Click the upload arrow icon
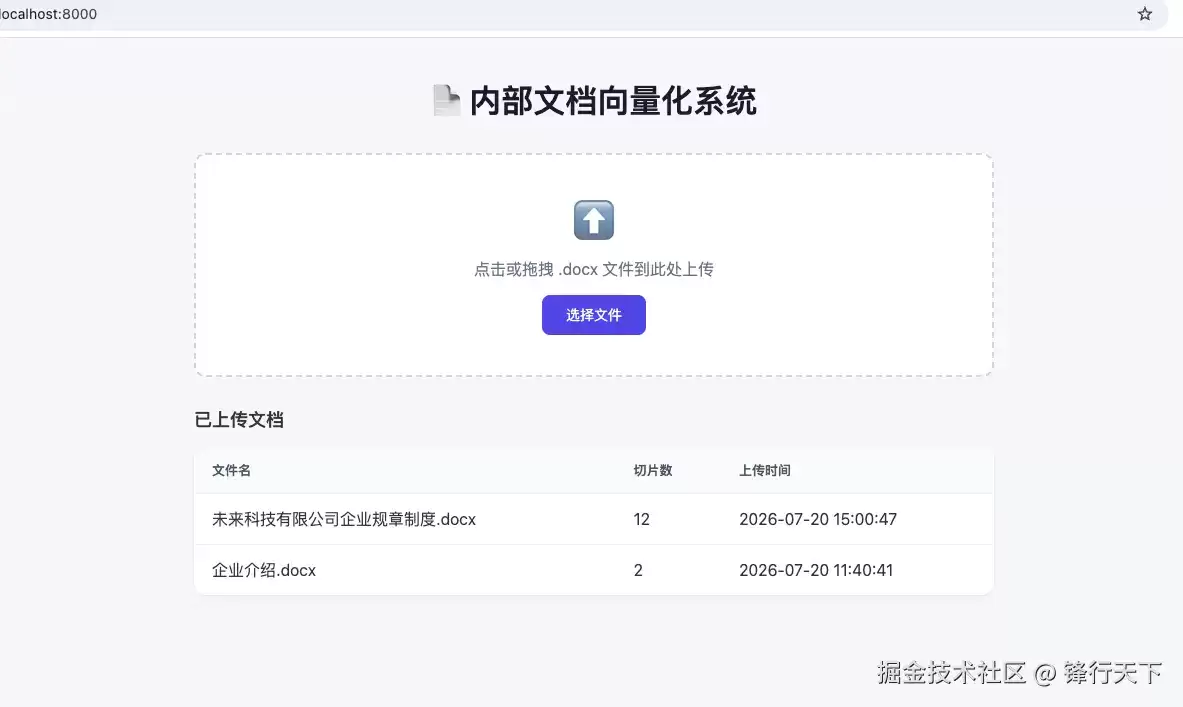This screenshot has height=707, width=1183. tap(594, 220)
